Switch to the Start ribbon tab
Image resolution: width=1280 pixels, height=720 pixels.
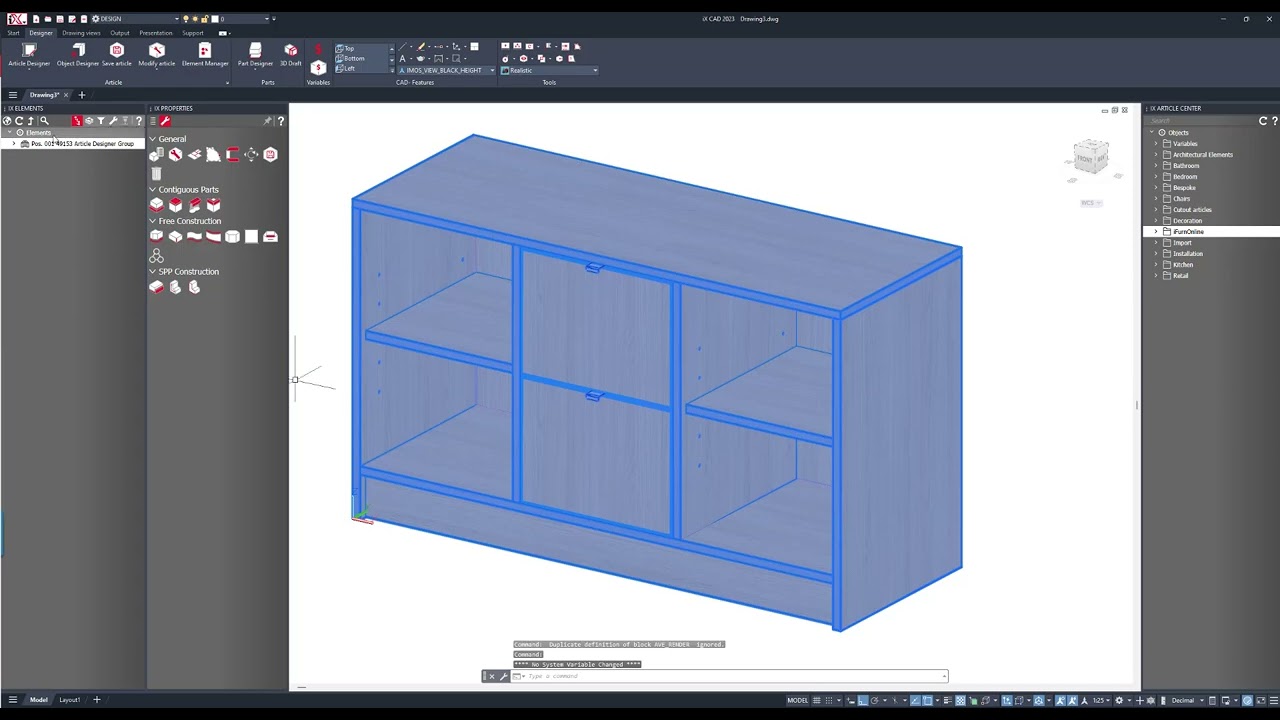click(x=13, y=33)
